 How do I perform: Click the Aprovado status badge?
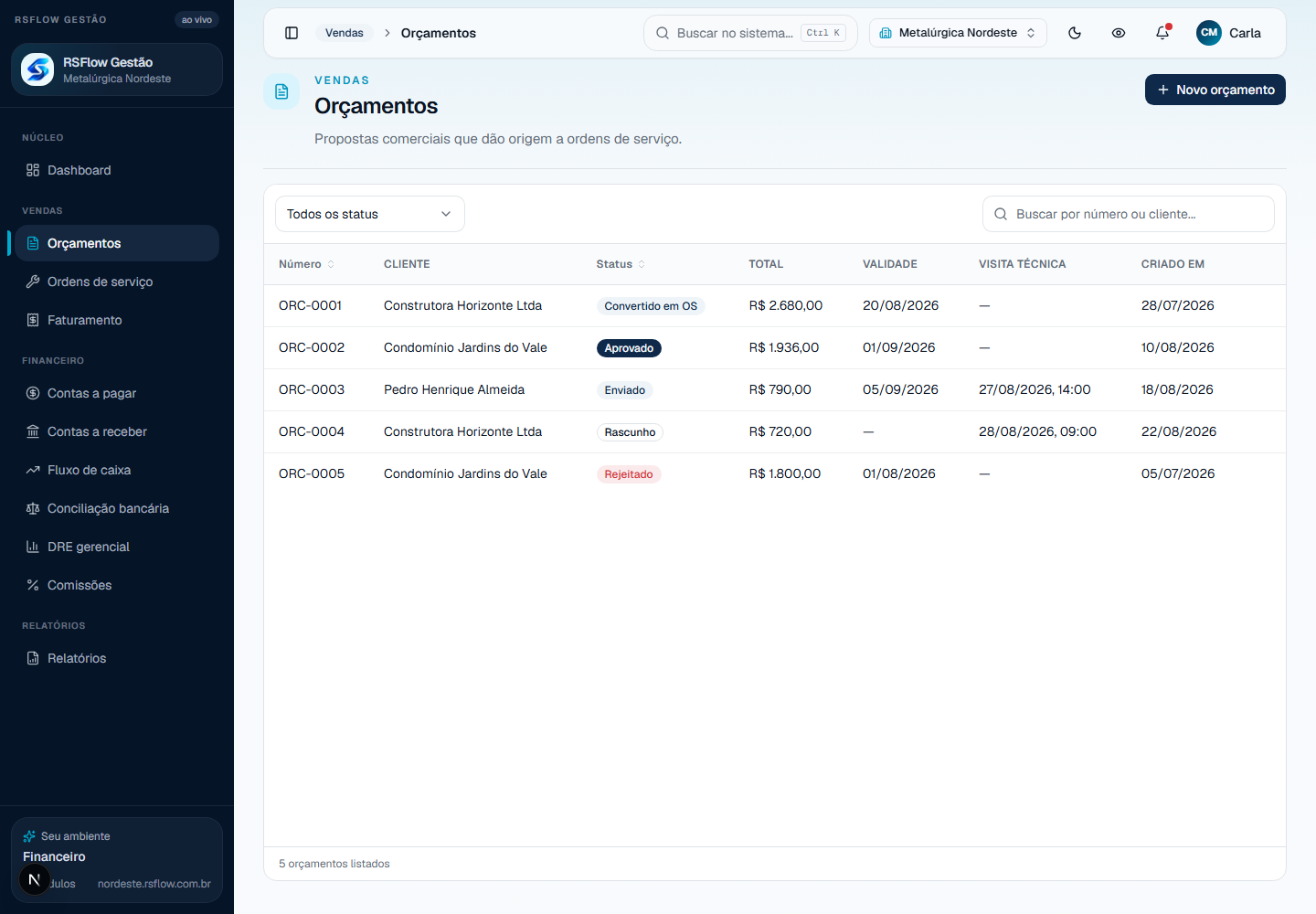point(629,348)
